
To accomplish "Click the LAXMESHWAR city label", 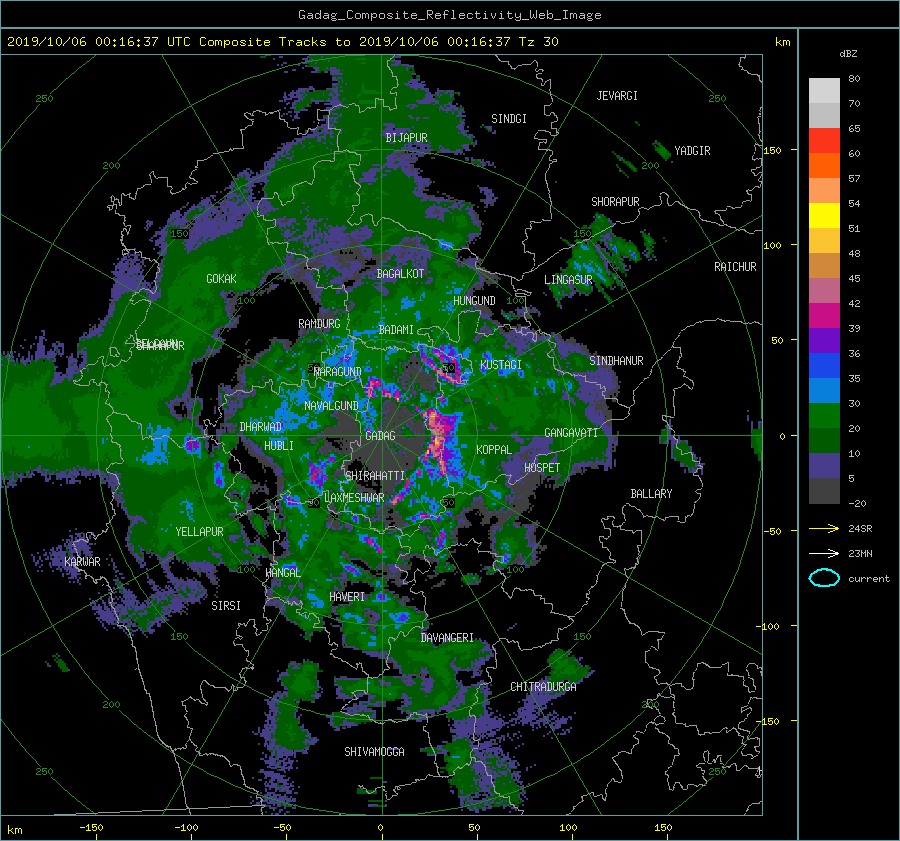I will tap(354, 498).
